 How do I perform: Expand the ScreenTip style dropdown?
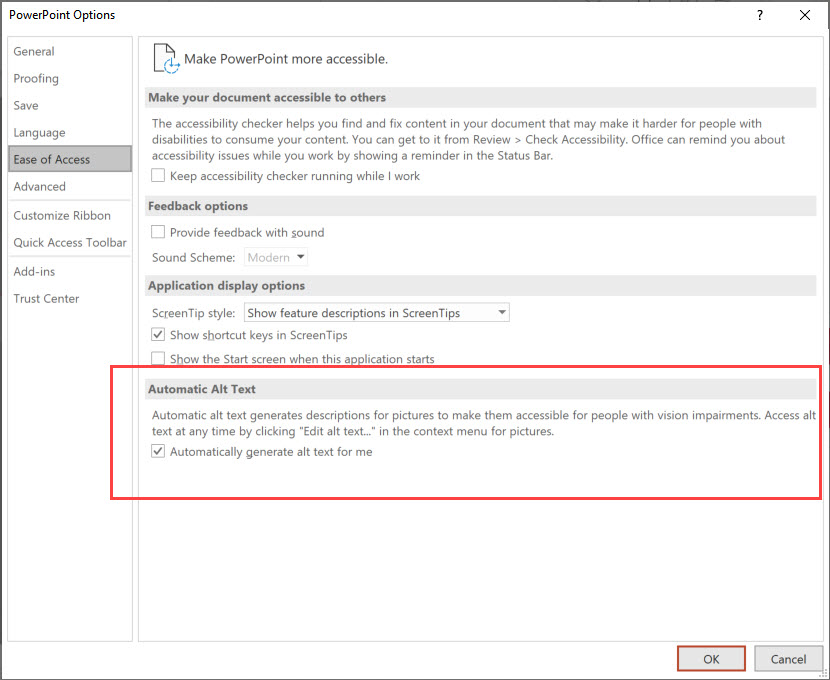click(376, 313)
